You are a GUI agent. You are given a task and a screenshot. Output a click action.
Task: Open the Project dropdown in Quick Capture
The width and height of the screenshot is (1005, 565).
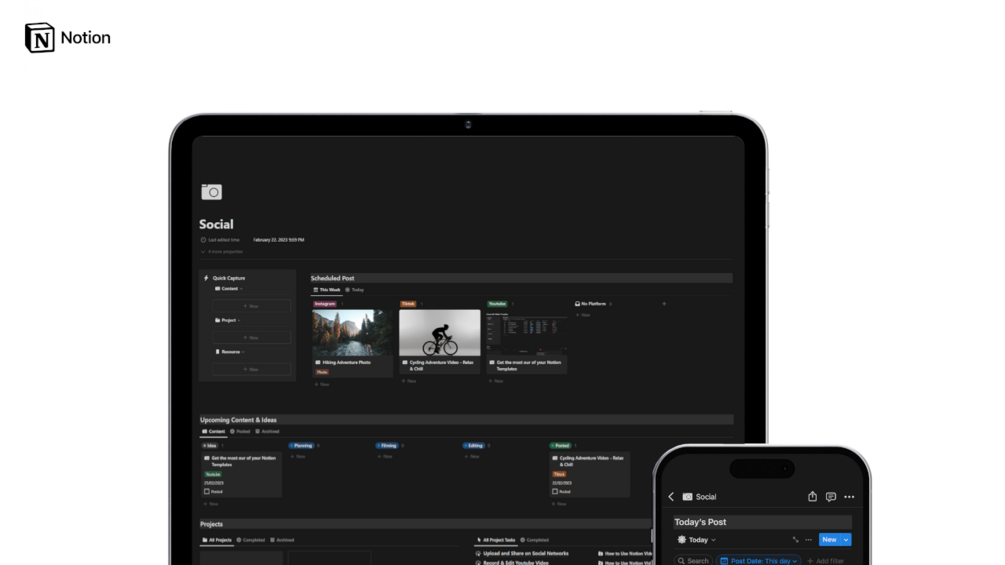pyautogui.click(x=228, y=320)
